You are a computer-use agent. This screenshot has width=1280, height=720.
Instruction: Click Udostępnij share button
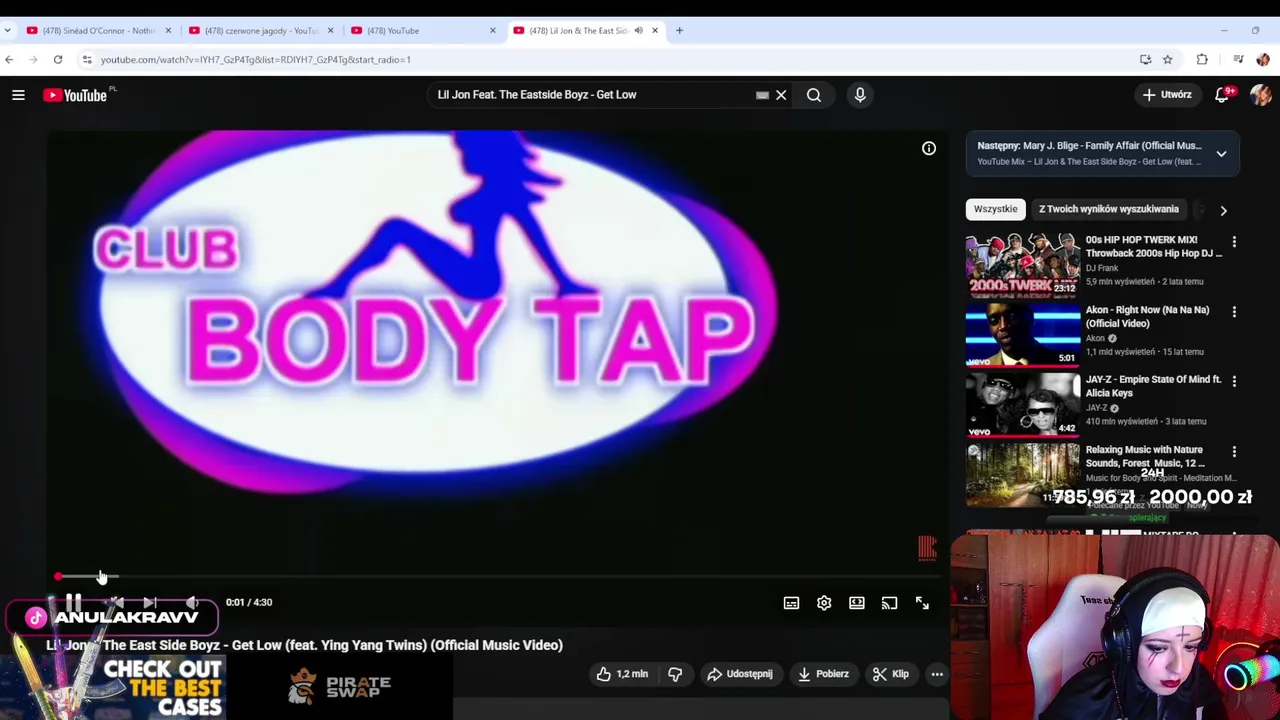click(x=740, y=674)
